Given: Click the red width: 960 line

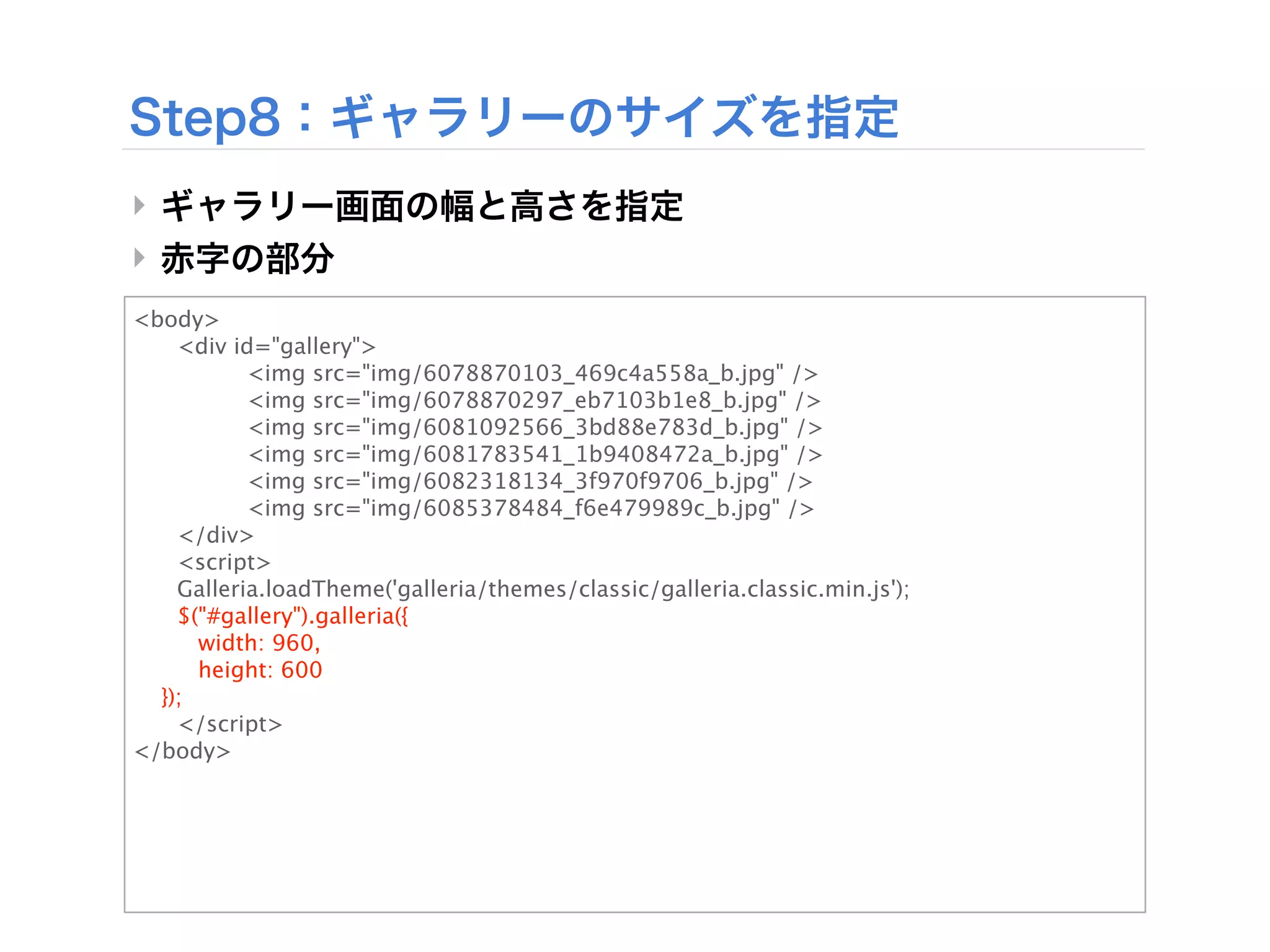Looking at the screenshot, I should [x=259, y=643].
